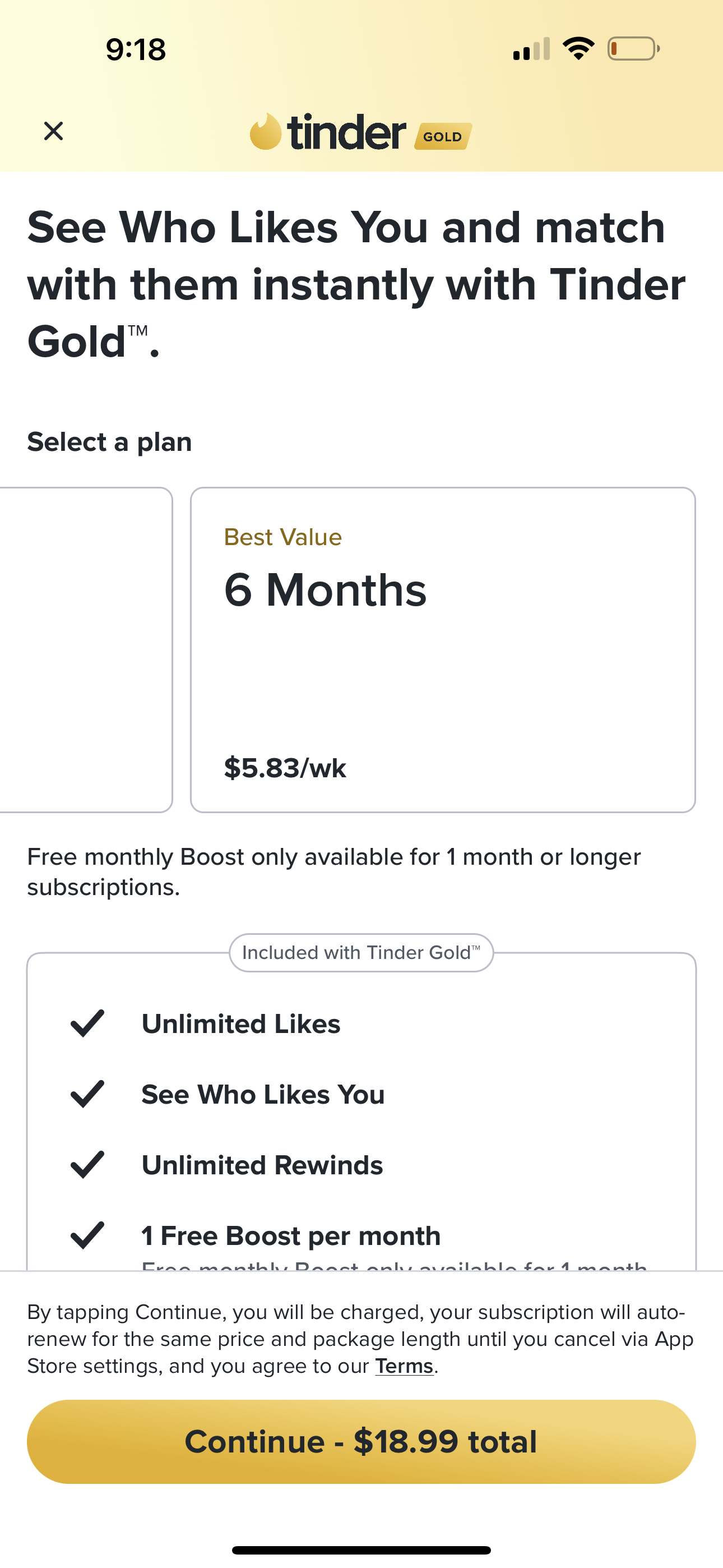Tap the battery indicator icon
The image size is (723, 1568).
coord(633,49)
